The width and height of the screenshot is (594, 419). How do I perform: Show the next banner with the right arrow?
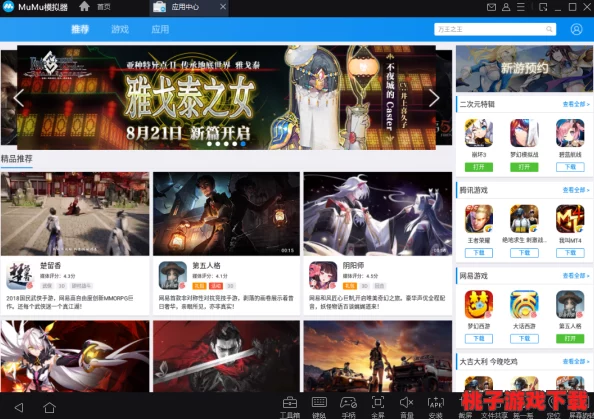tap(434, 98)
